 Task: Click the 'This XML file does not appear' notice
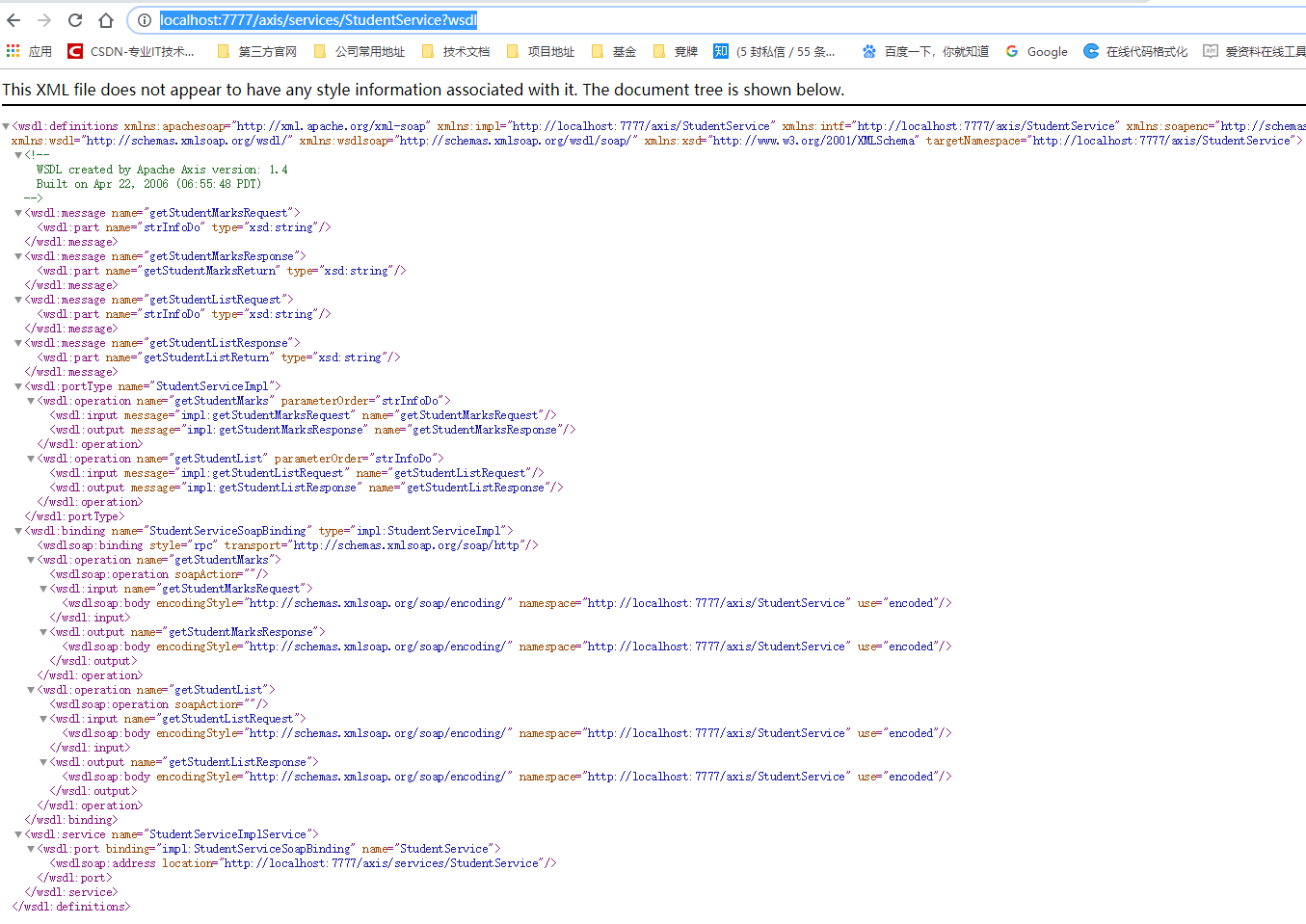[423, 90]
